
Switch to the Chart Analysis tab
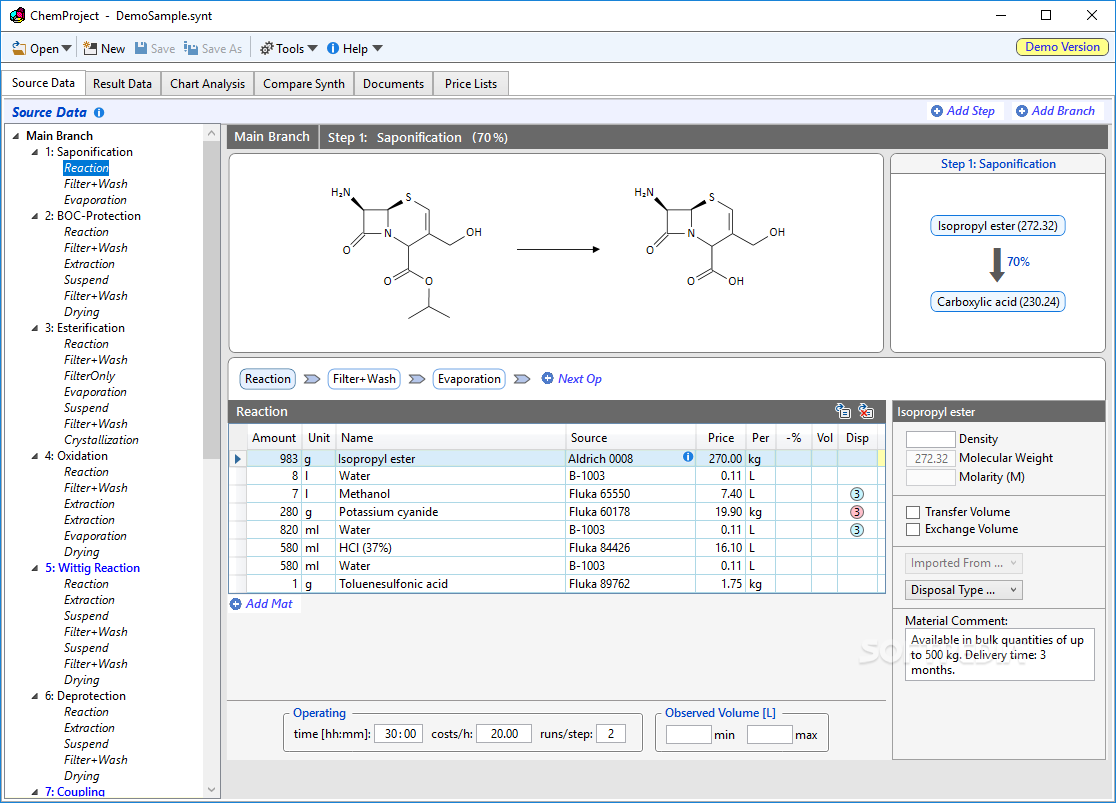[x=207, y=83]
